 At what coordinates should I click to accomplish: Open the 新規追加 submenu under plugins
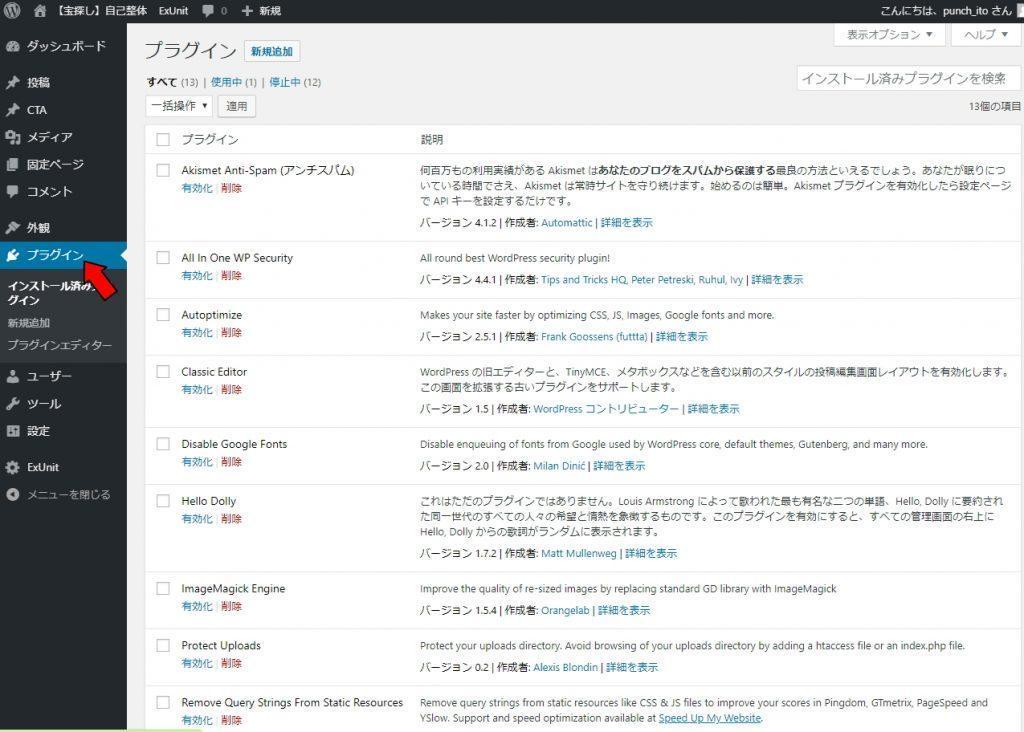(x=29, y=323)
